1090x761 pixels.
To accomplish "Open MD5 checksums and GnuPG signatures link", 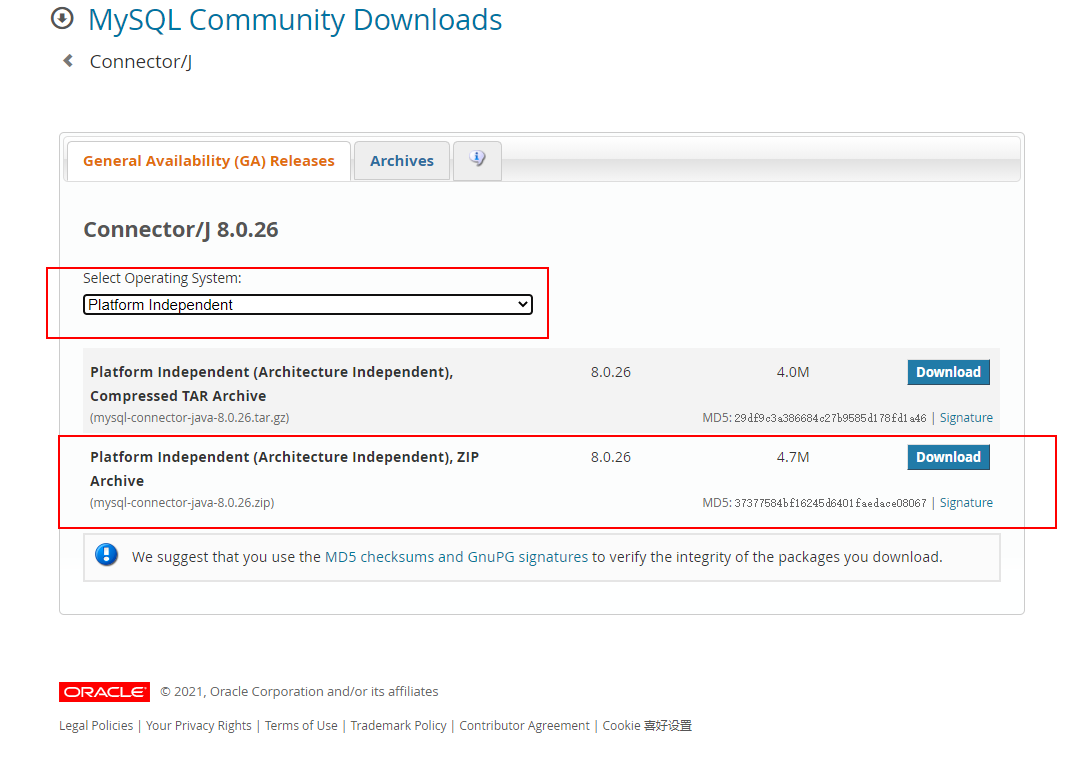I will click(456, 557).
